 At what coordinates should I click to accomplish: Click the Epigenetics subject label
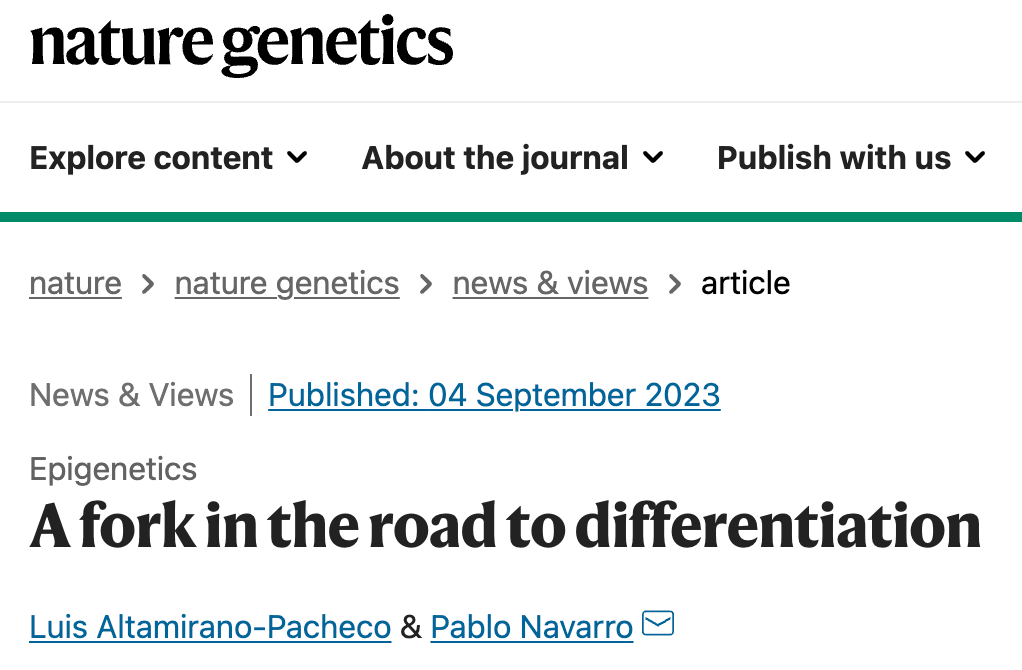113,469
